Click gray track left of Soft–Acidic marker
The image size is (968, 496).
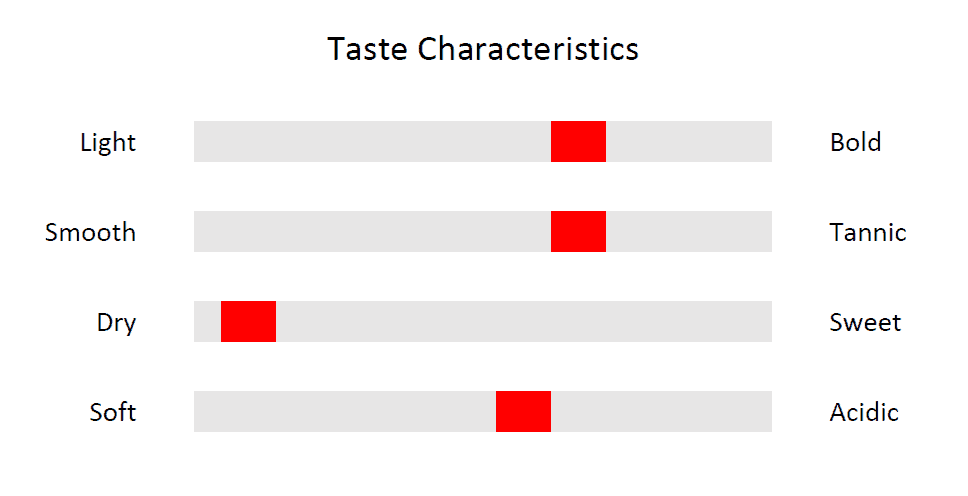pos(345,411)
